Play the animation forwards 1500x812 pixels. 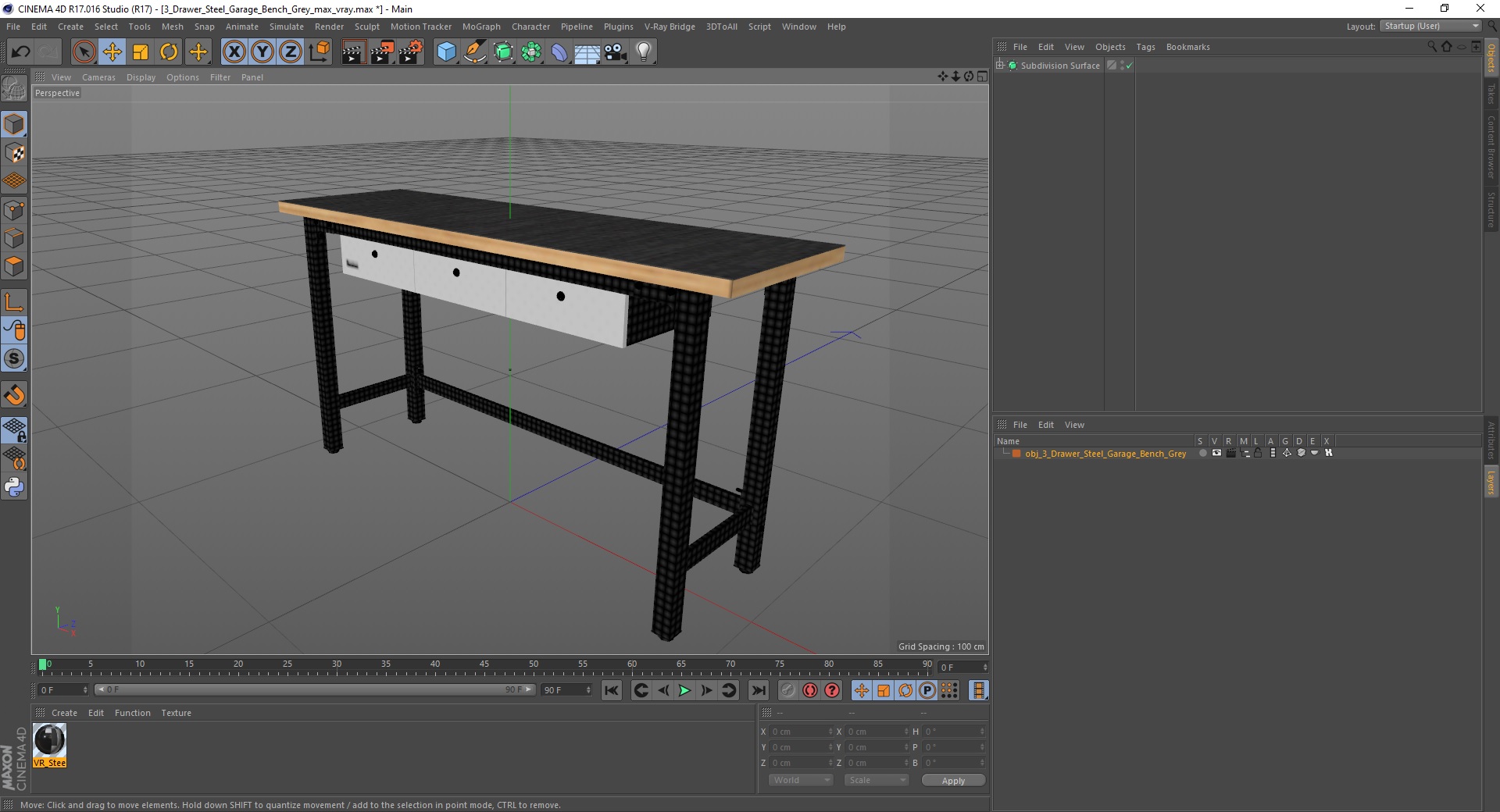(684, 690)
